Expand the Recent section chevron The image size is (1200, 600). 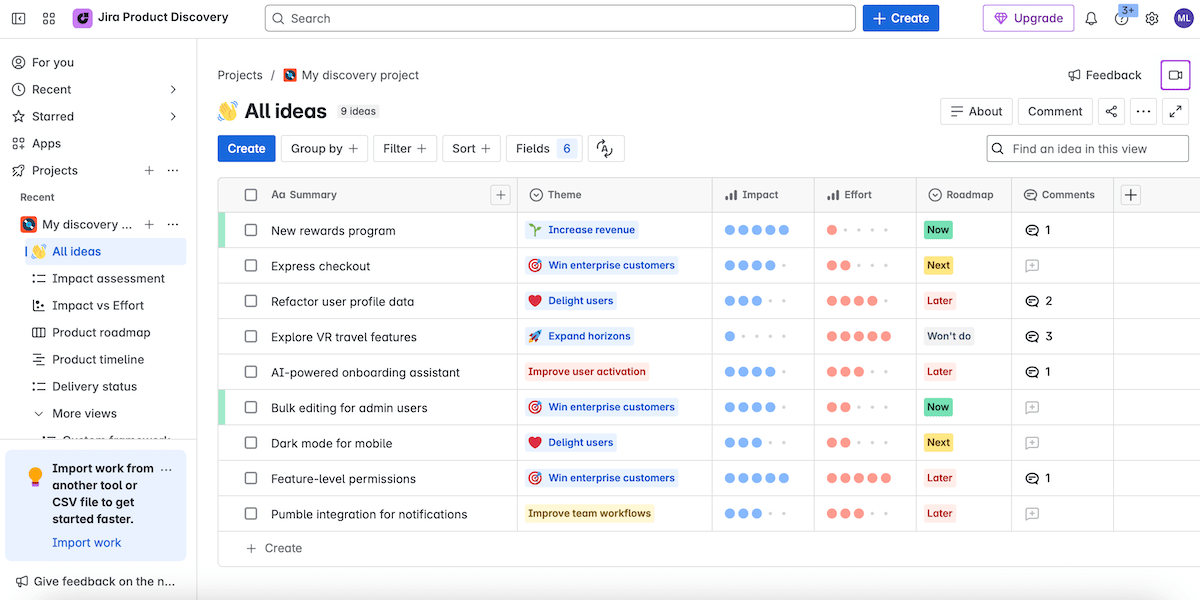click(173, 89)
